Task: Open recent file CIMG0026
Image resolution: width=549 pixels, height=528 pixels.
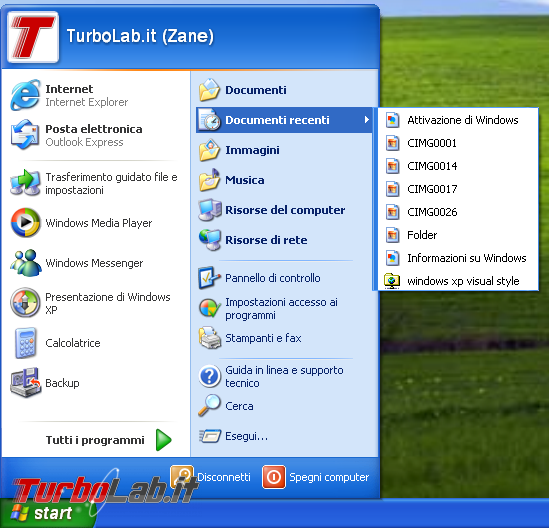Action: [x=458, y=212]
